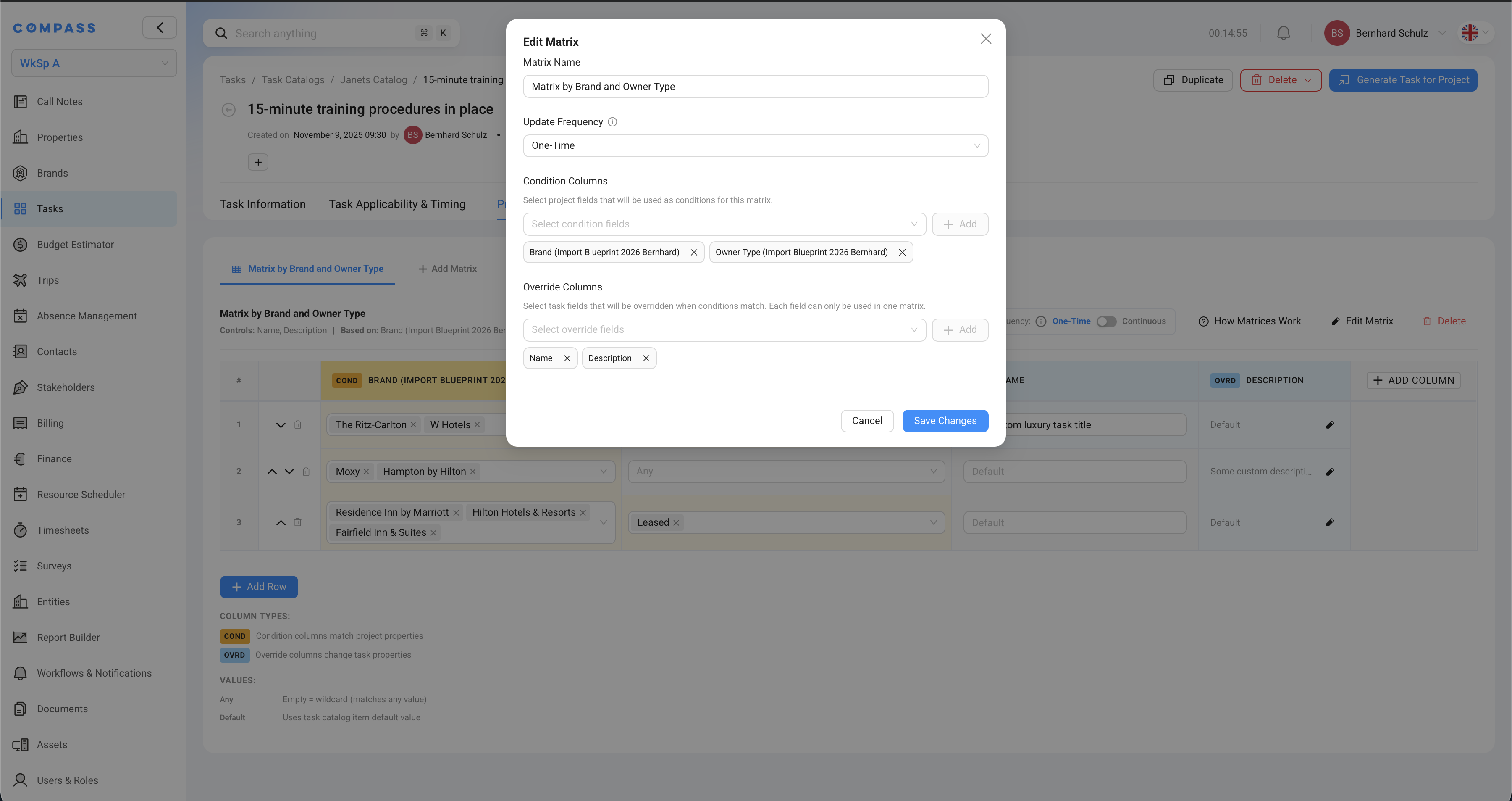Remove the Description override chip
Viewport: 1512px width, 801px height.
coord(646,358)
